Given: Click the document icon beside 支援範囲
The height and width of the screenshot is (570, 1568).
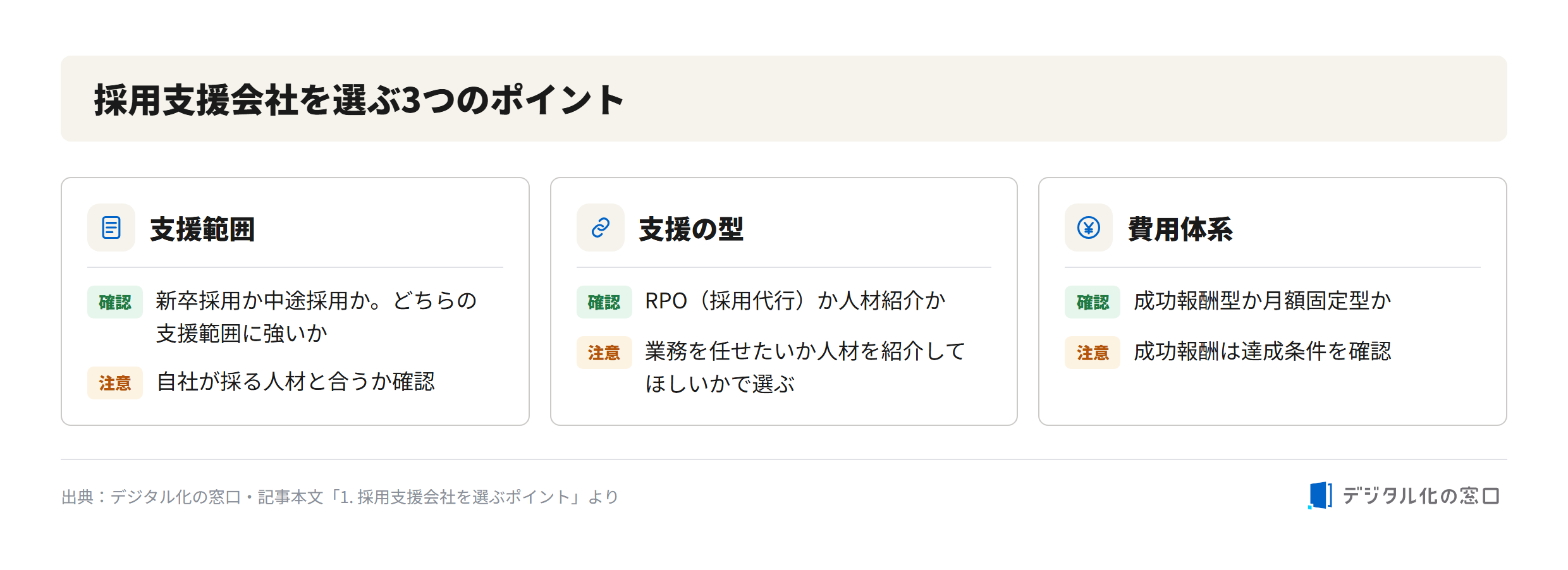Looking at the screenshot, I should pos(111,227).
